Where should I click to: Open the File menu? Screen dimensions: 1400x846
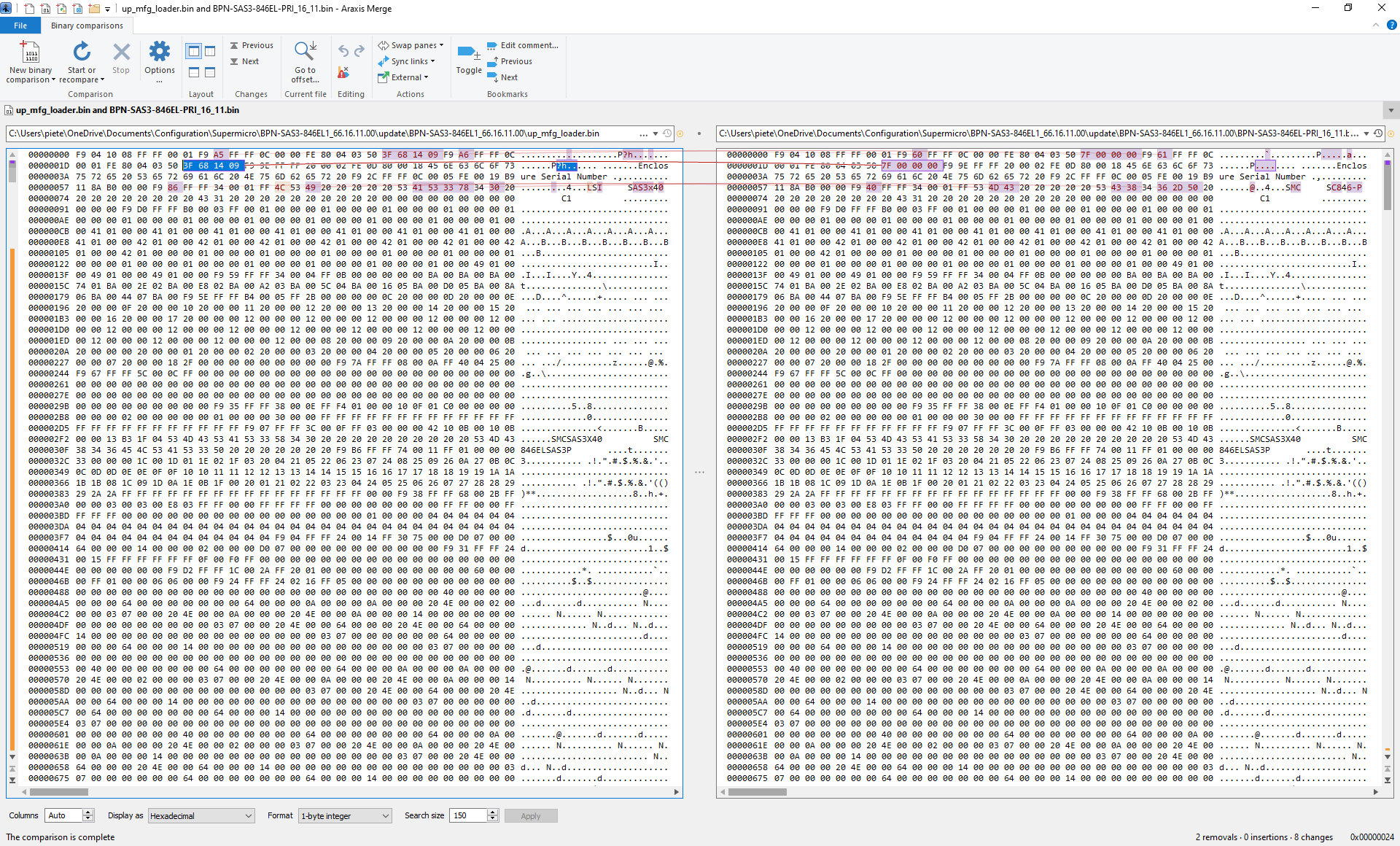point(20,26)
